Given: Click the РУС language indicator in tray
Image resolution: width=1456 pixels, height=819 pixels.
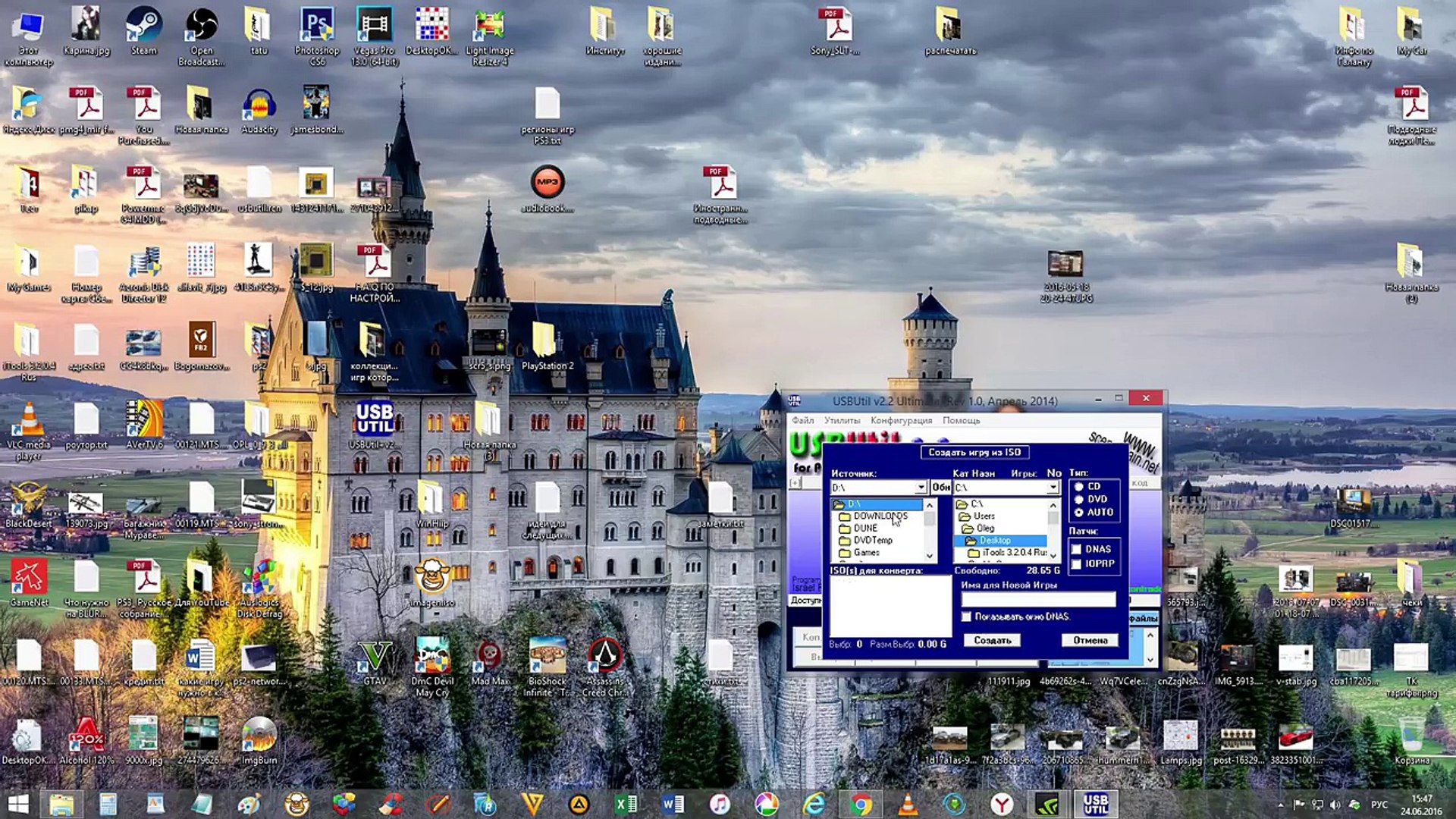Looking at the screenshot, I should tap(1379, 805).
